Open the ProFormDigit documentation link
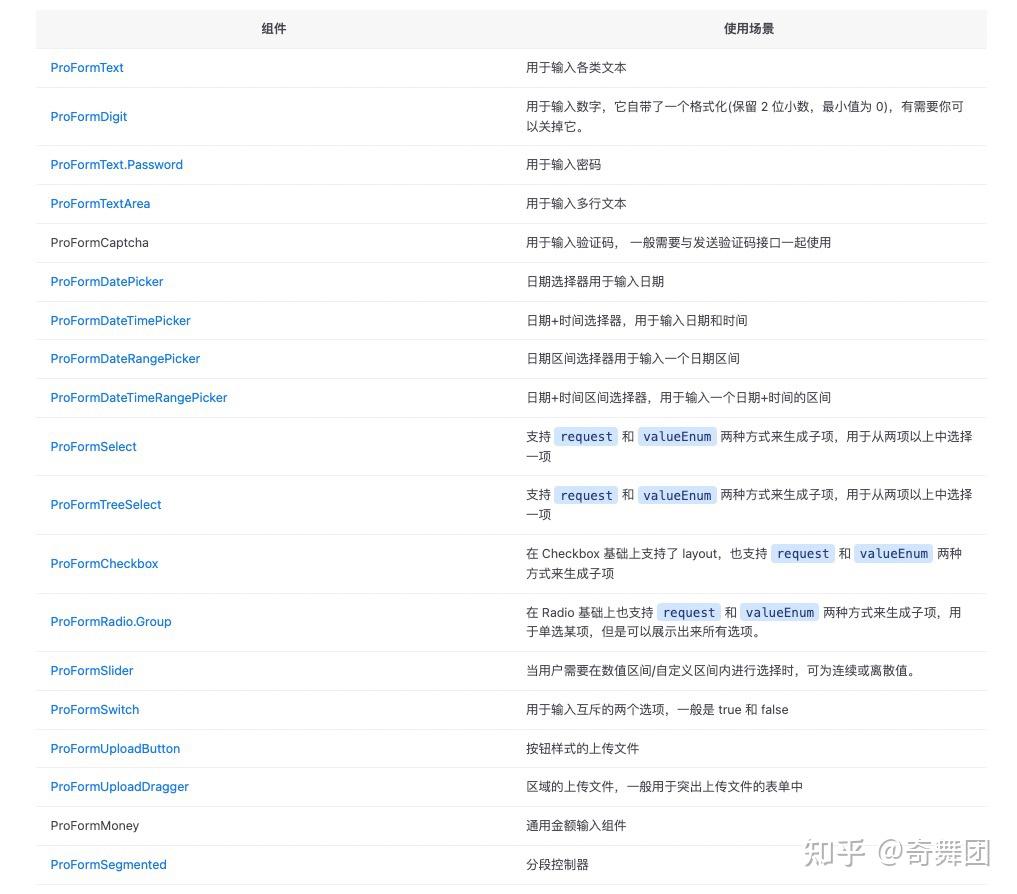 pyautogui.click(x=89, y=116)
